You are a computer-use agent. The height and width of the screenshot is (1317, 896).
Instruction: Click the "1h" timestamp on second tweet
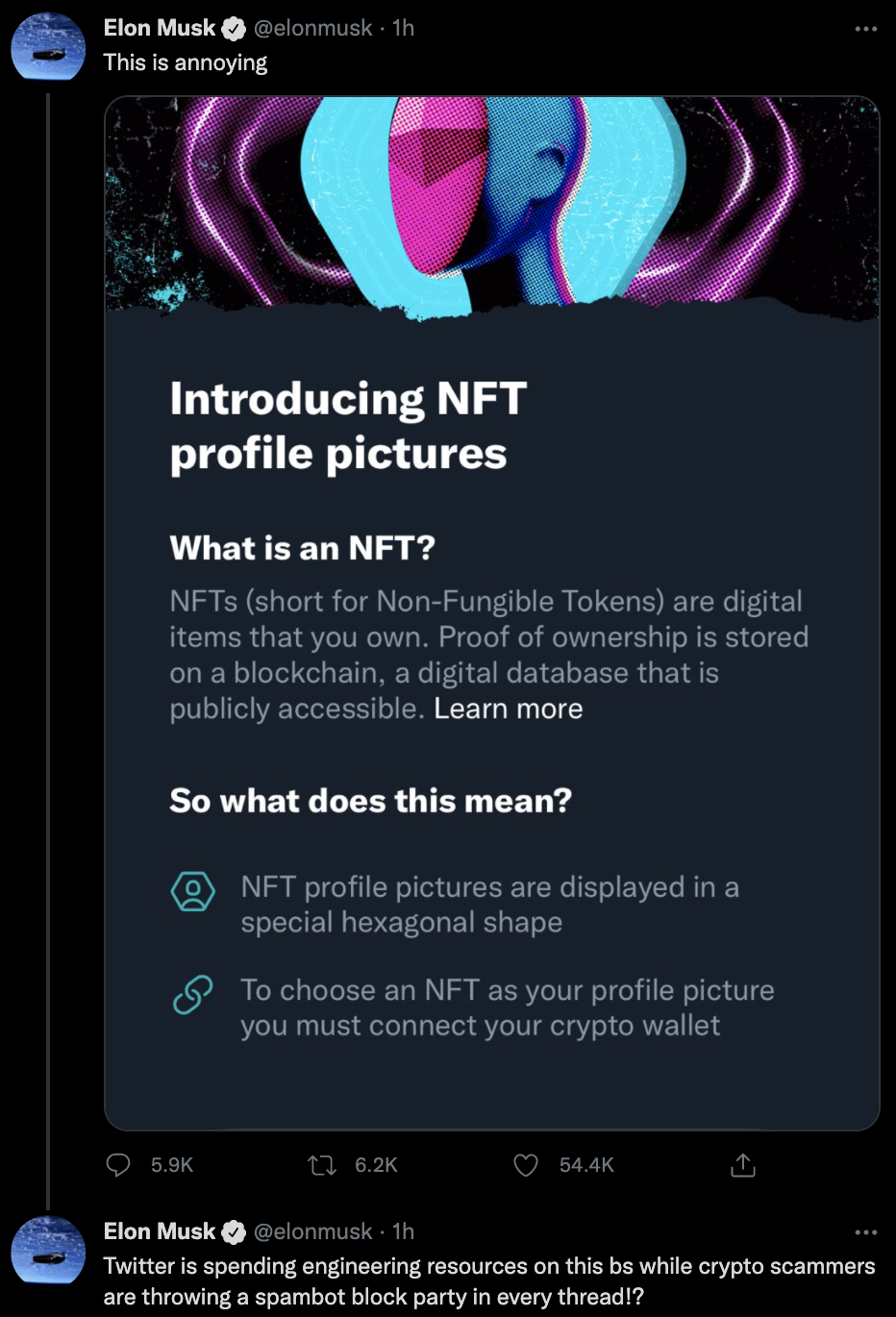tap(403, 1231)
